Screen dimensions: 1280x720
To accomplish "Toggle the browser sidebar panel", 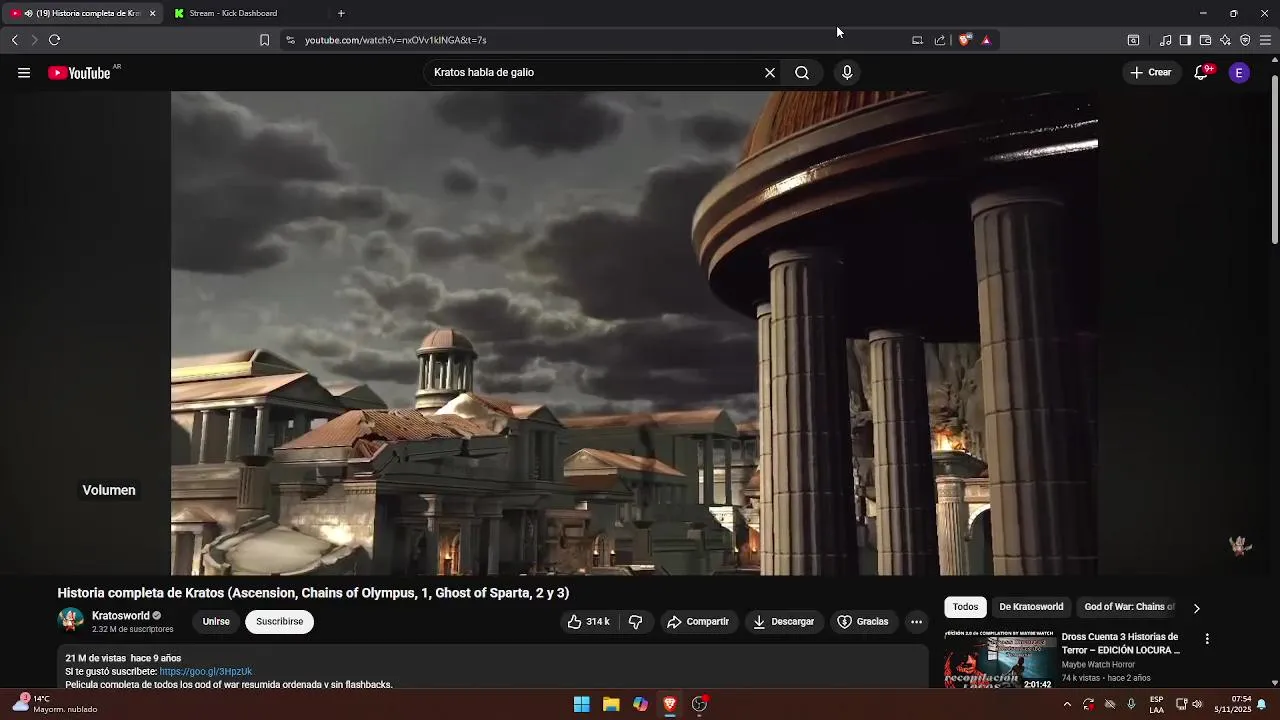I will tap(1185, 40).
